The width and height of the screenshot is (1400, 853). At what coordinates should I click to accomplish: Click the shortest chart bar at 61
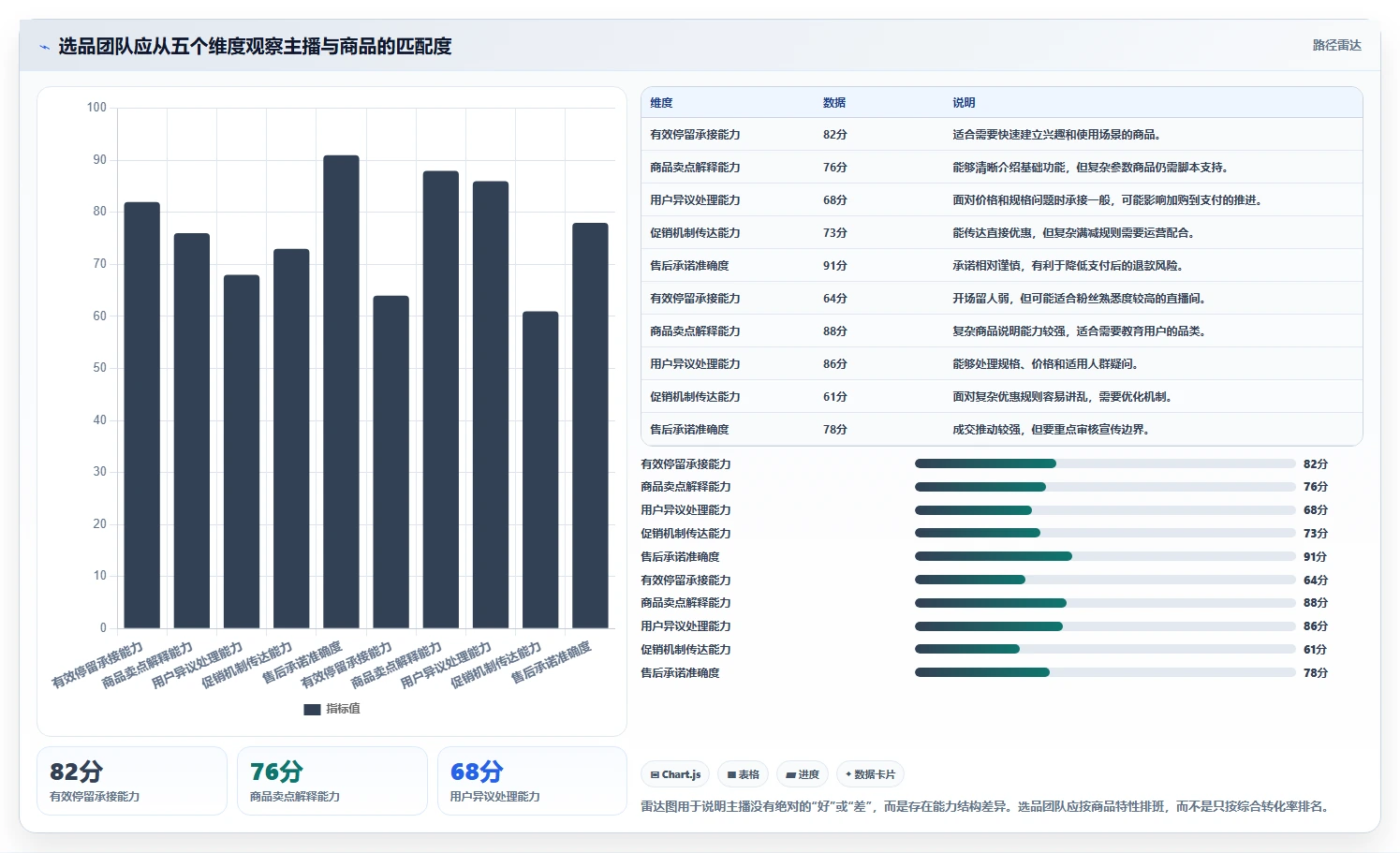tap(540, 470)
